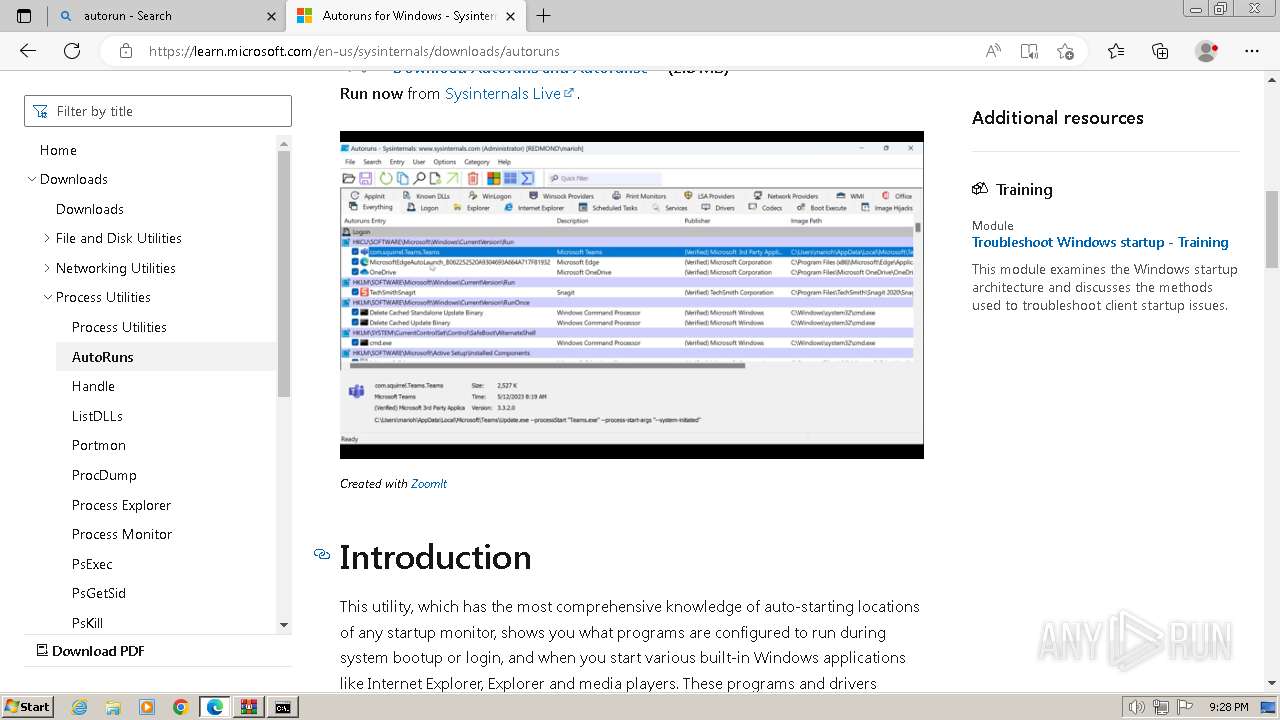Expand File and Disk Utilities node
The height and width of the screenshot is (720, 1280).
point(47,238)
